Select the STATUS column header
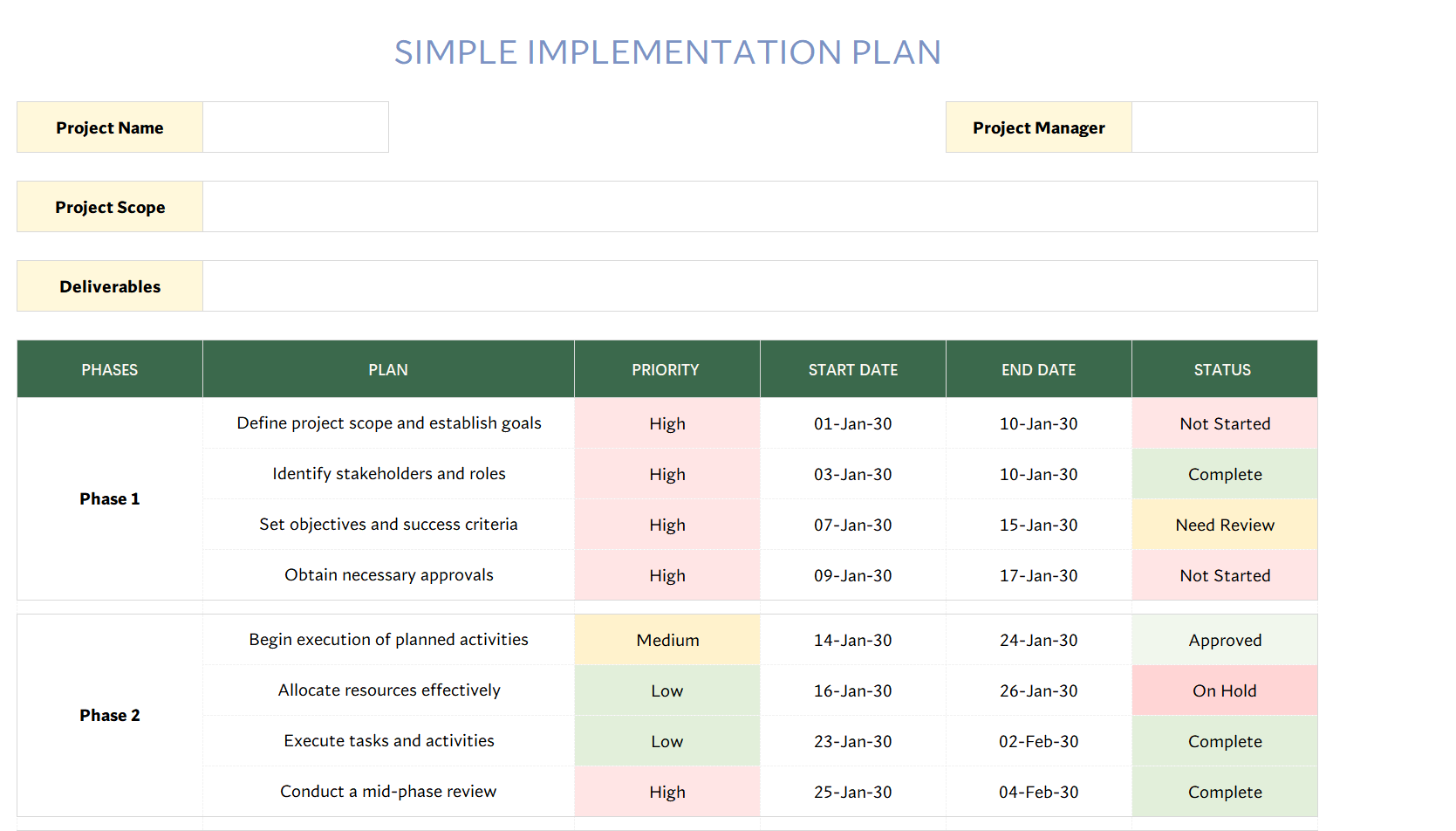Image resolution: width=1456 pixels, height=831 pixels. pyautogui.click(x=1225, y=369)
